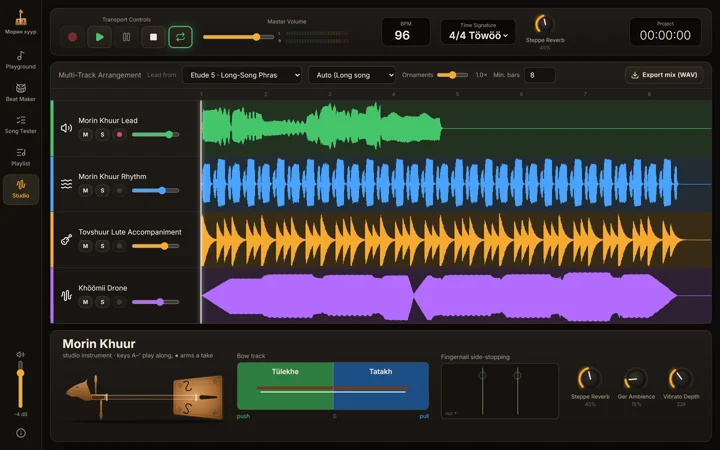
Task: Select Tülekhe push bow zone
Action: pos(285,386)
